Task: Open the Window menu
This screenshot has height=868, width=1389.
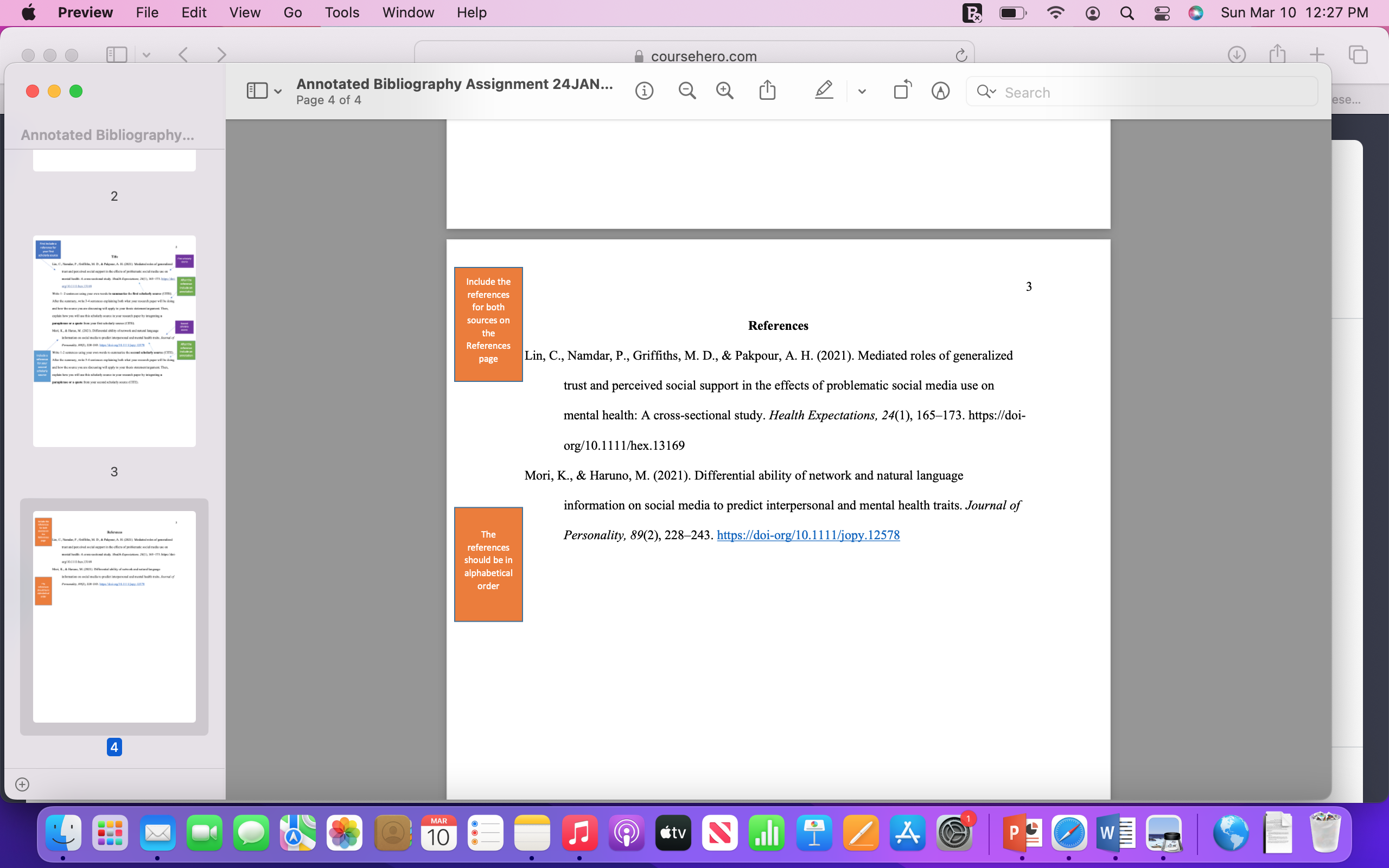Action: point(407,12)
